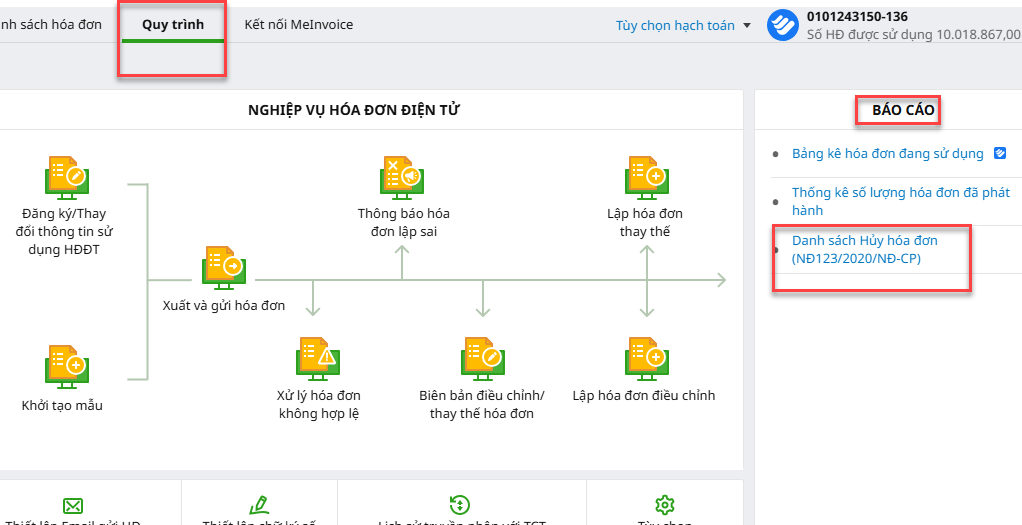Click the blue account avatar logo

782,25
